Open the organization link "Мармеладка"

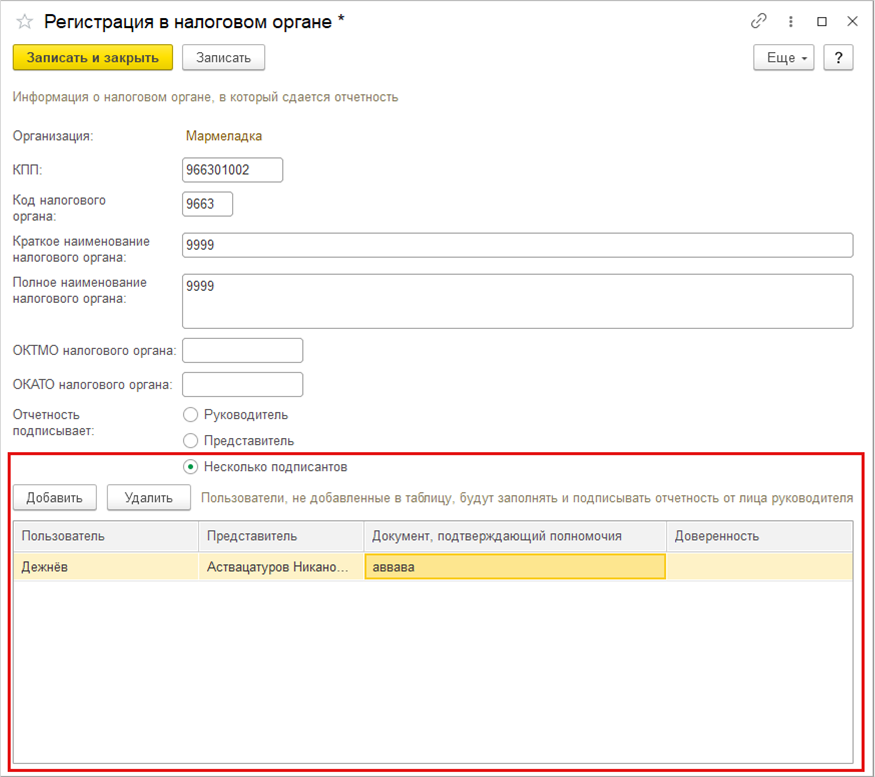coord(224,136)
